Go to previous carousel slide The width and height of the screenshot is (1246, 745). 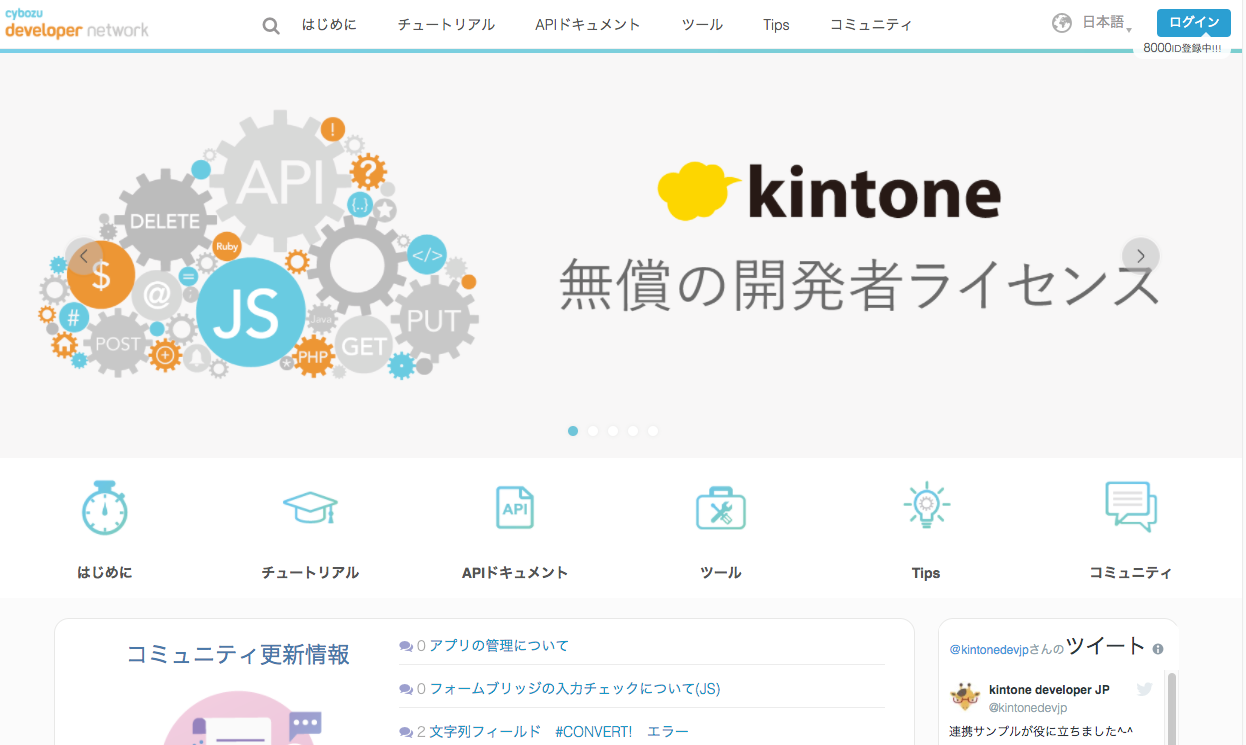(x=84, y=256)
